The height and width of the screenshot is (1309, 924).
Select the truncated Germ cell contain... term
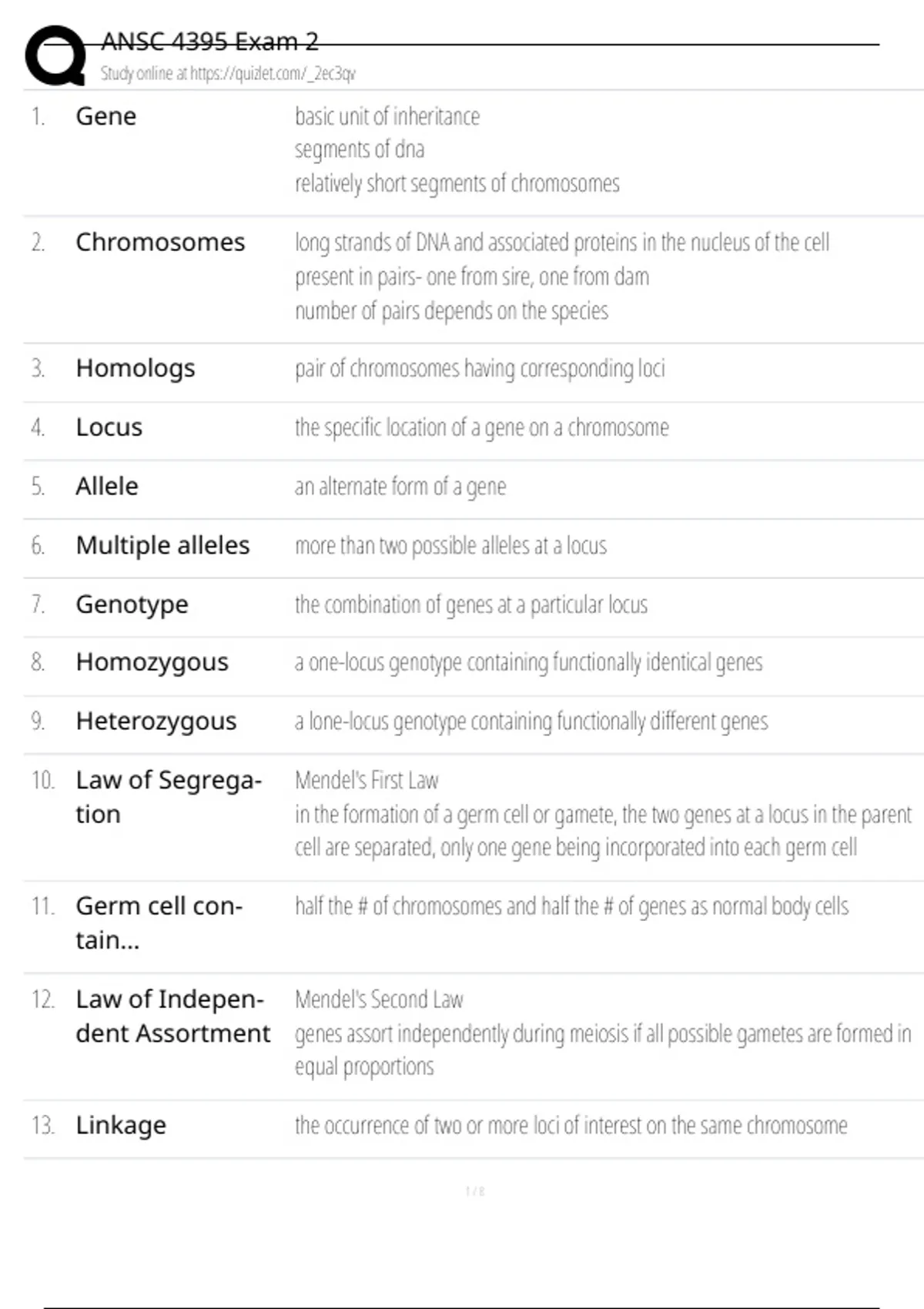click(159, 922)
